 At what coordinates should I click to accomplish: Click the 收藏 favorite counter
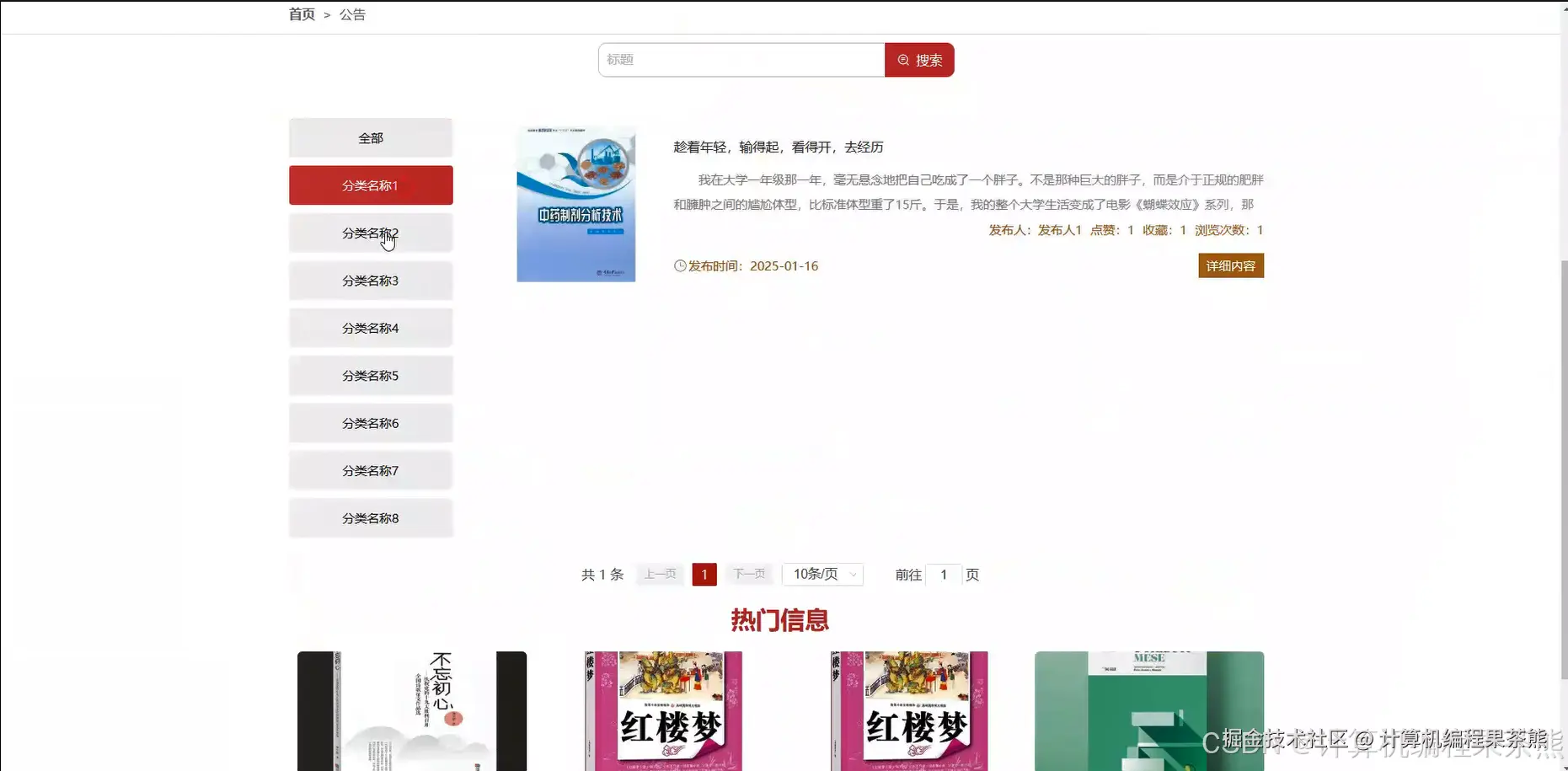pyautogui.click(x=1166, y=229)
